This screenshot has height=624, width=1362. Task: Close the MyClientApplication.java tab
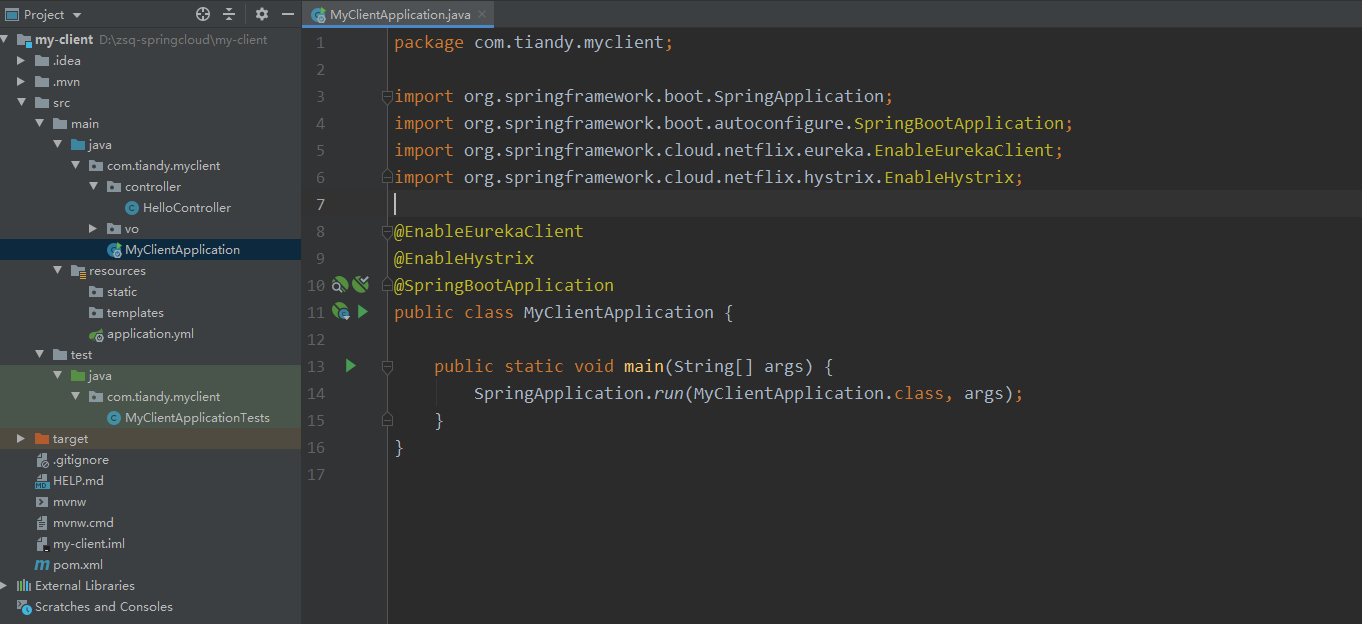(482, 15)
